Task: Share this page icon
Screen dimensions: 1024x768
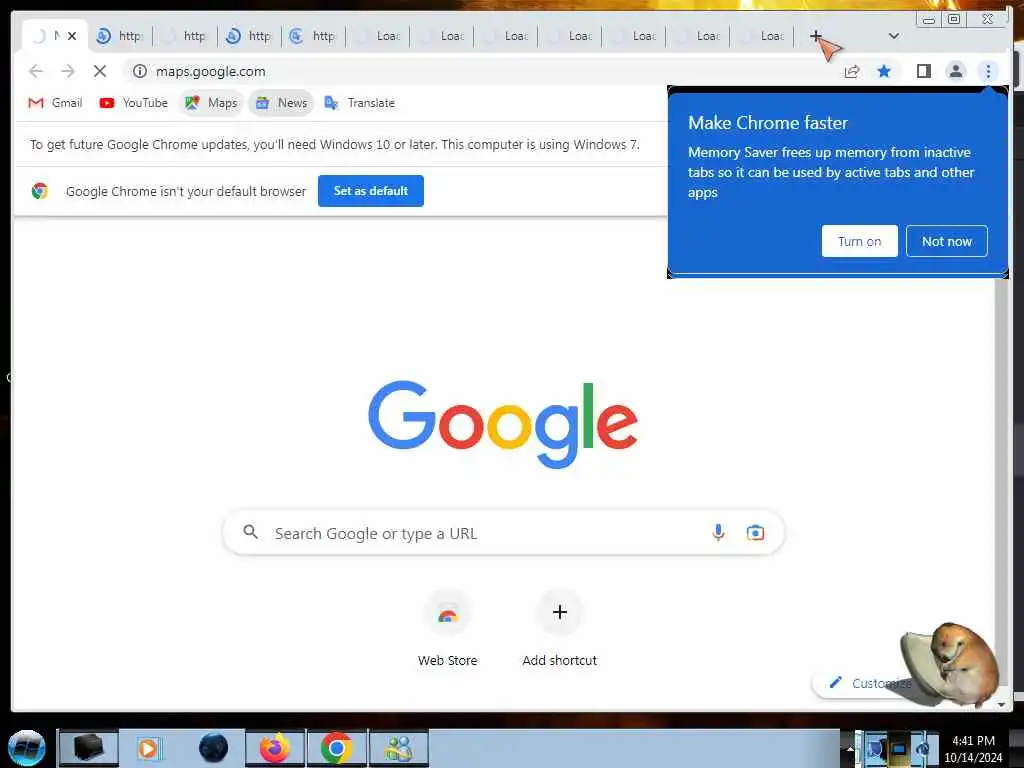Action: point(852,71)
